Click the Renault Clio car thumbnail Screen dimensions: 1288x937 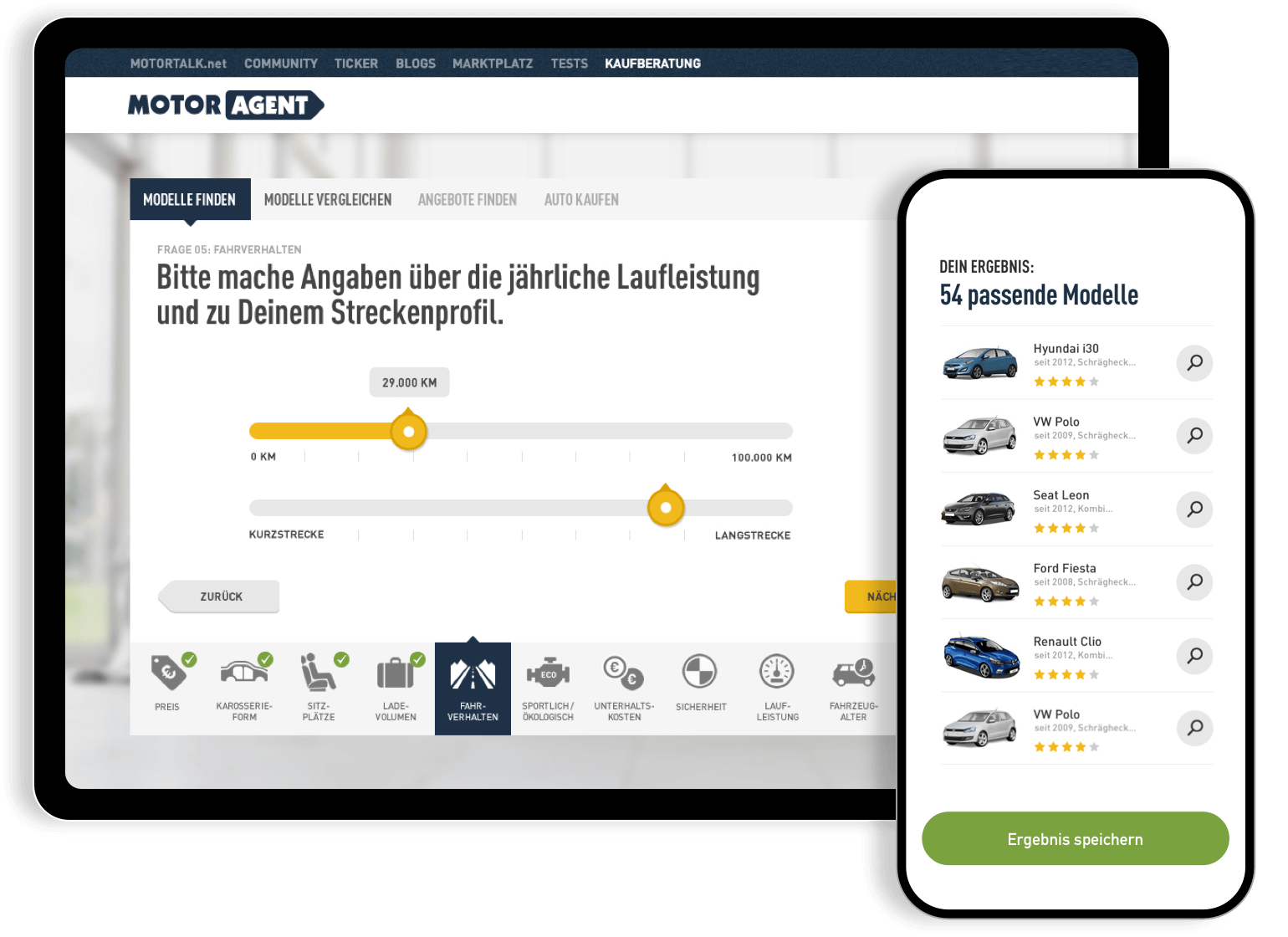point(982,656)
